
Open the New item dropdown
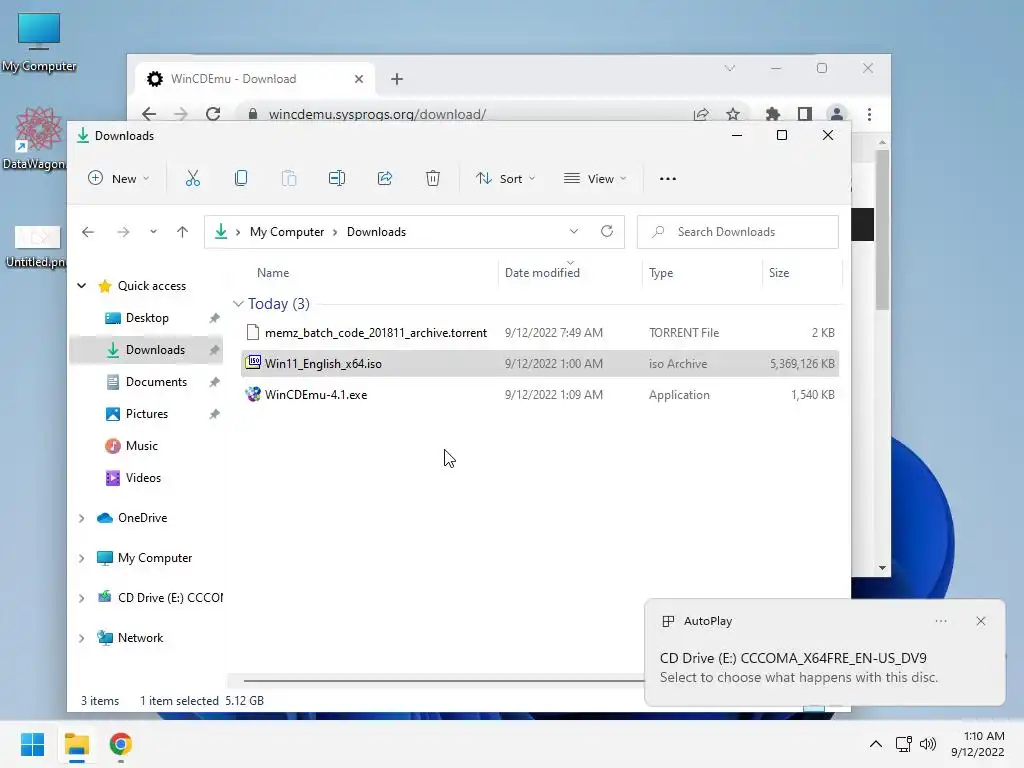point(119,178)
